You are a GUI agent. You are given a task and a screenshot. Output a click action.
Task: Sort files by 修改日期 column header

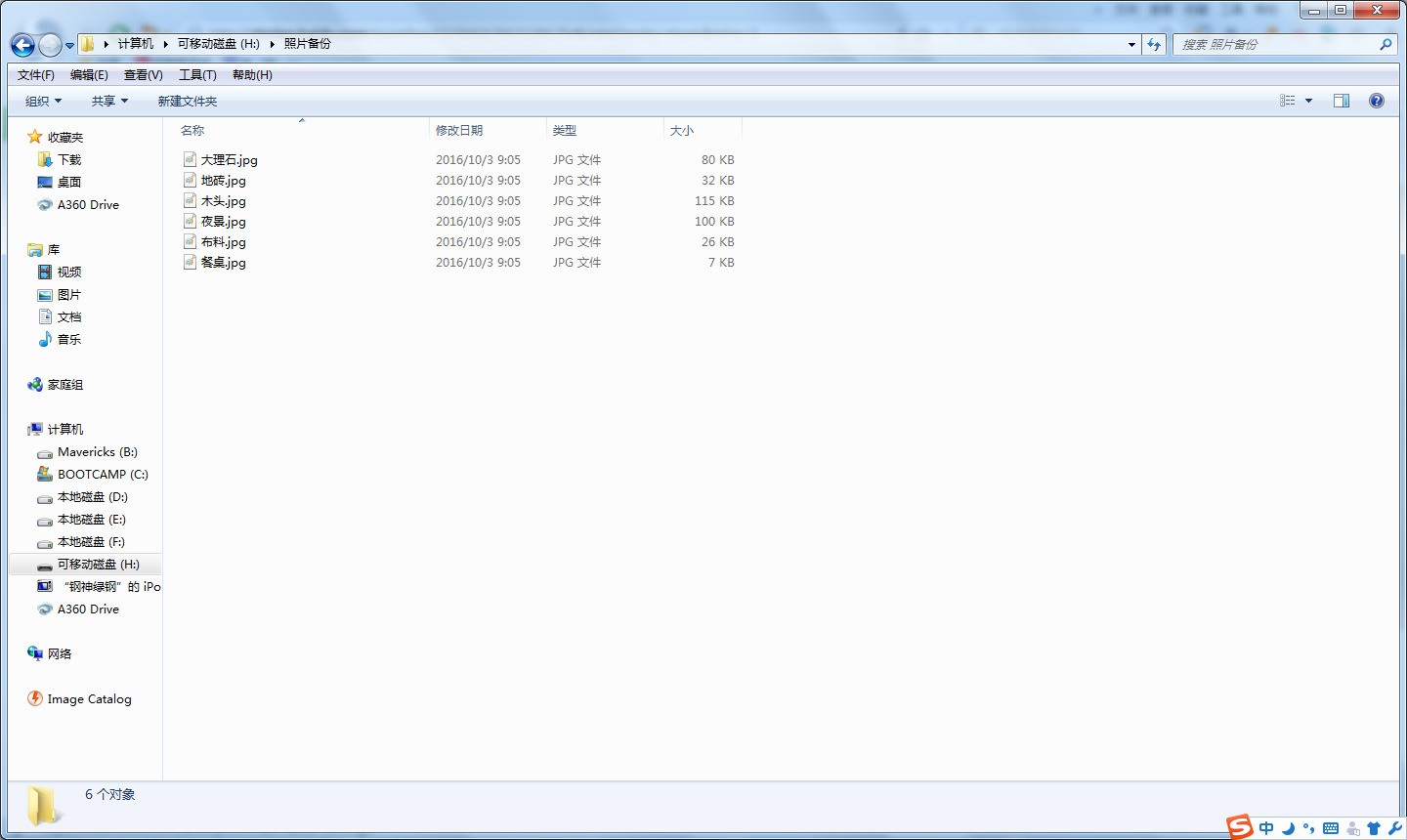459,130
